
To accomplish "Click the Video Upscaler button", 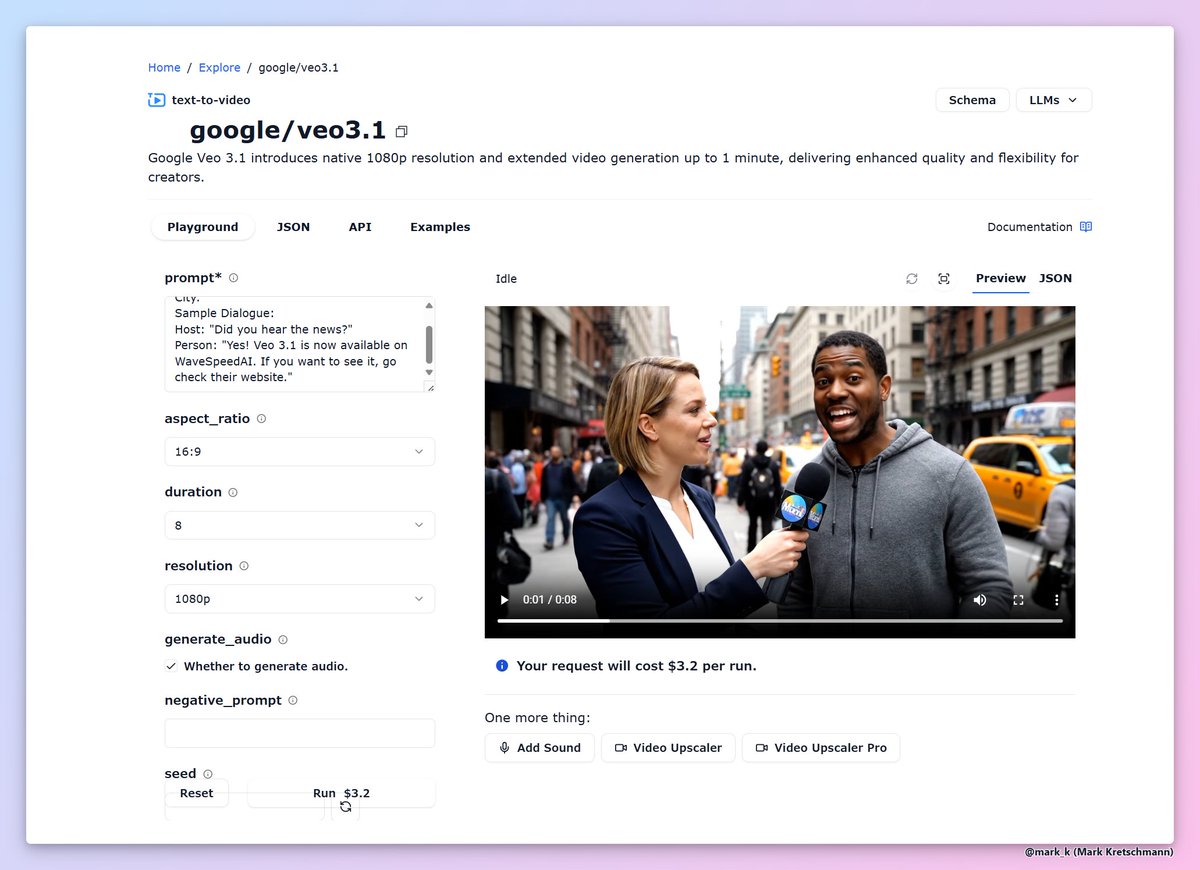I will click(668, 748).
